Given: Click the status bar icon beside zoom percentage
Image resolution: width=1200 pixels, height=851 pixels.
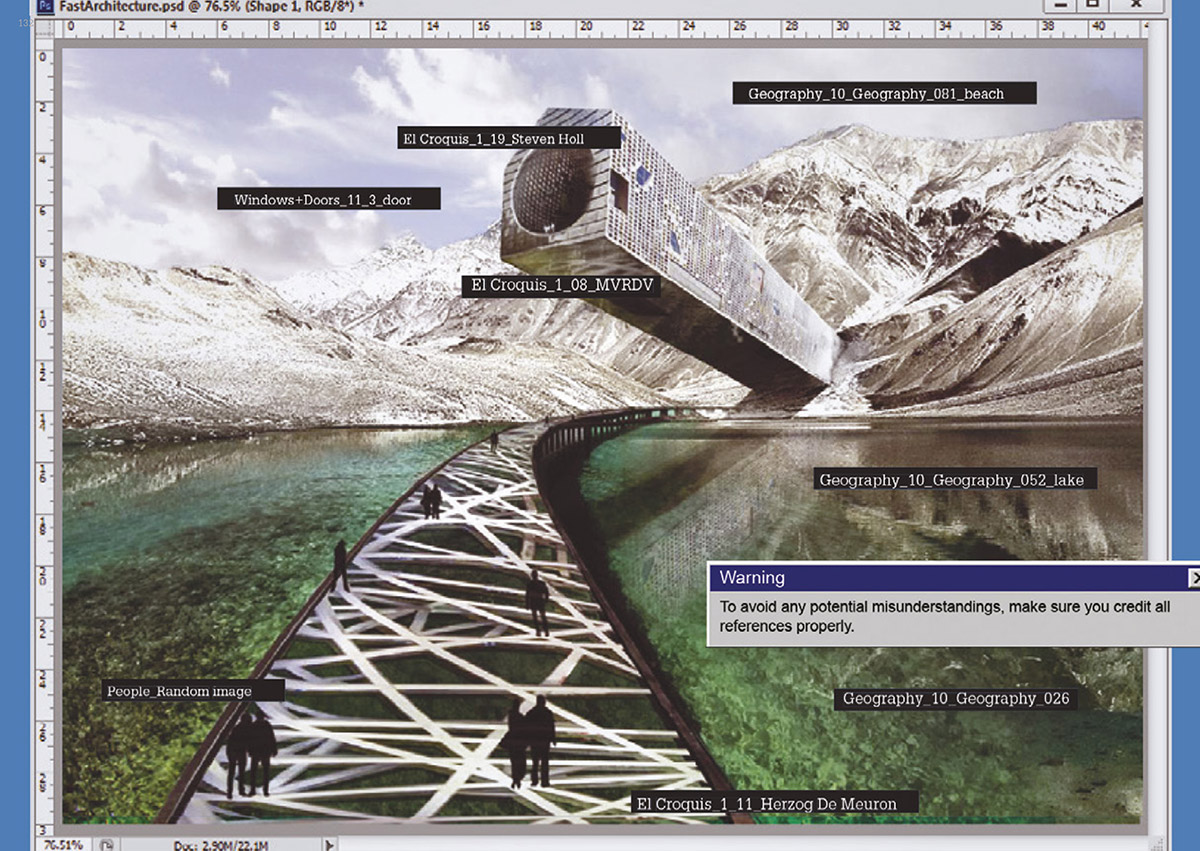Looking at the screenshot, I should tap(107, 844).
